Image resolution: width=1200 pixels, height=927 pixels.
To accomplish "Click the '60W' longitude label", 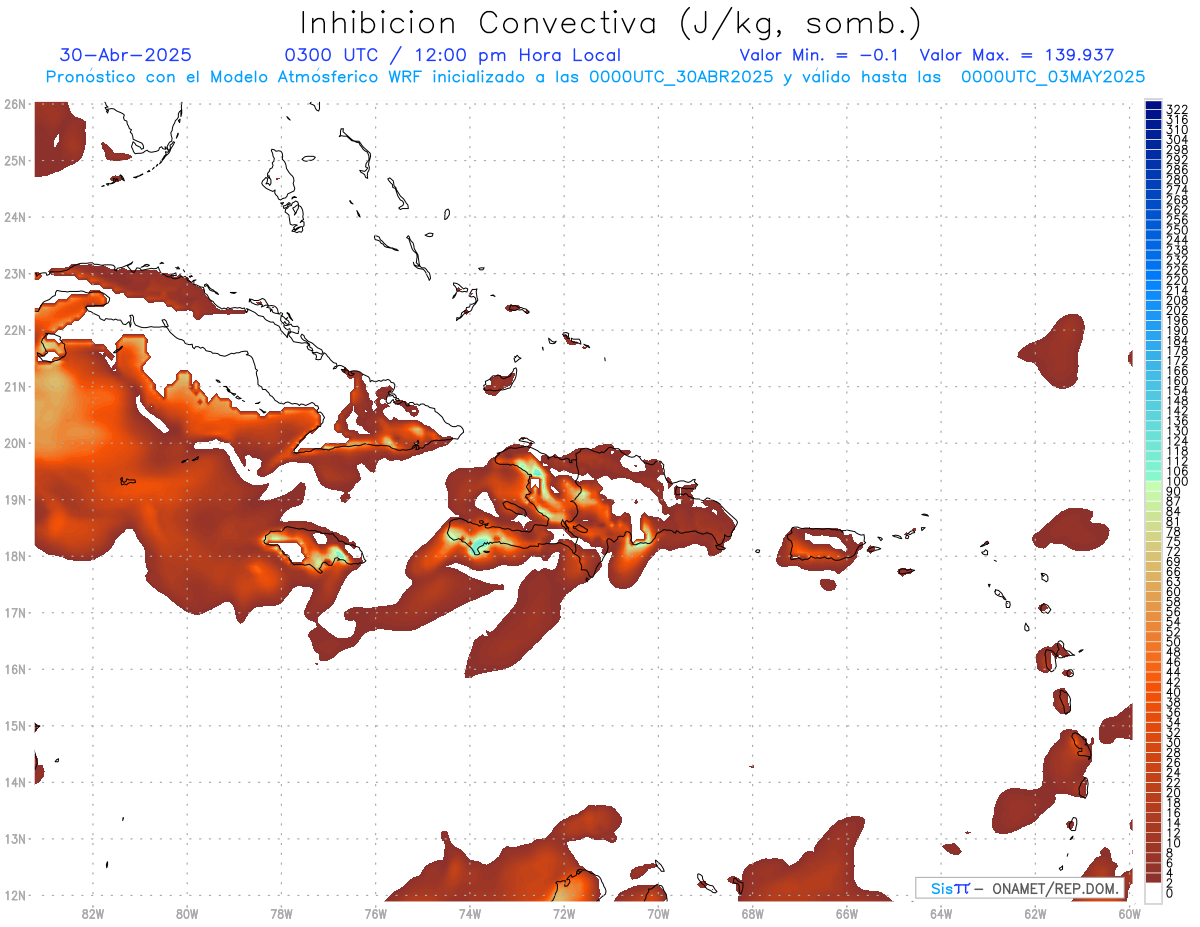I will click(x=1130, y=913).
